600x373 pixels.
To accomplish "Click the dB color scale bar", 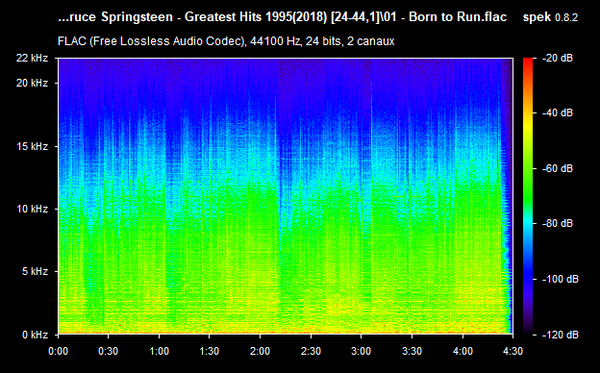I will (x=528, y=197).
